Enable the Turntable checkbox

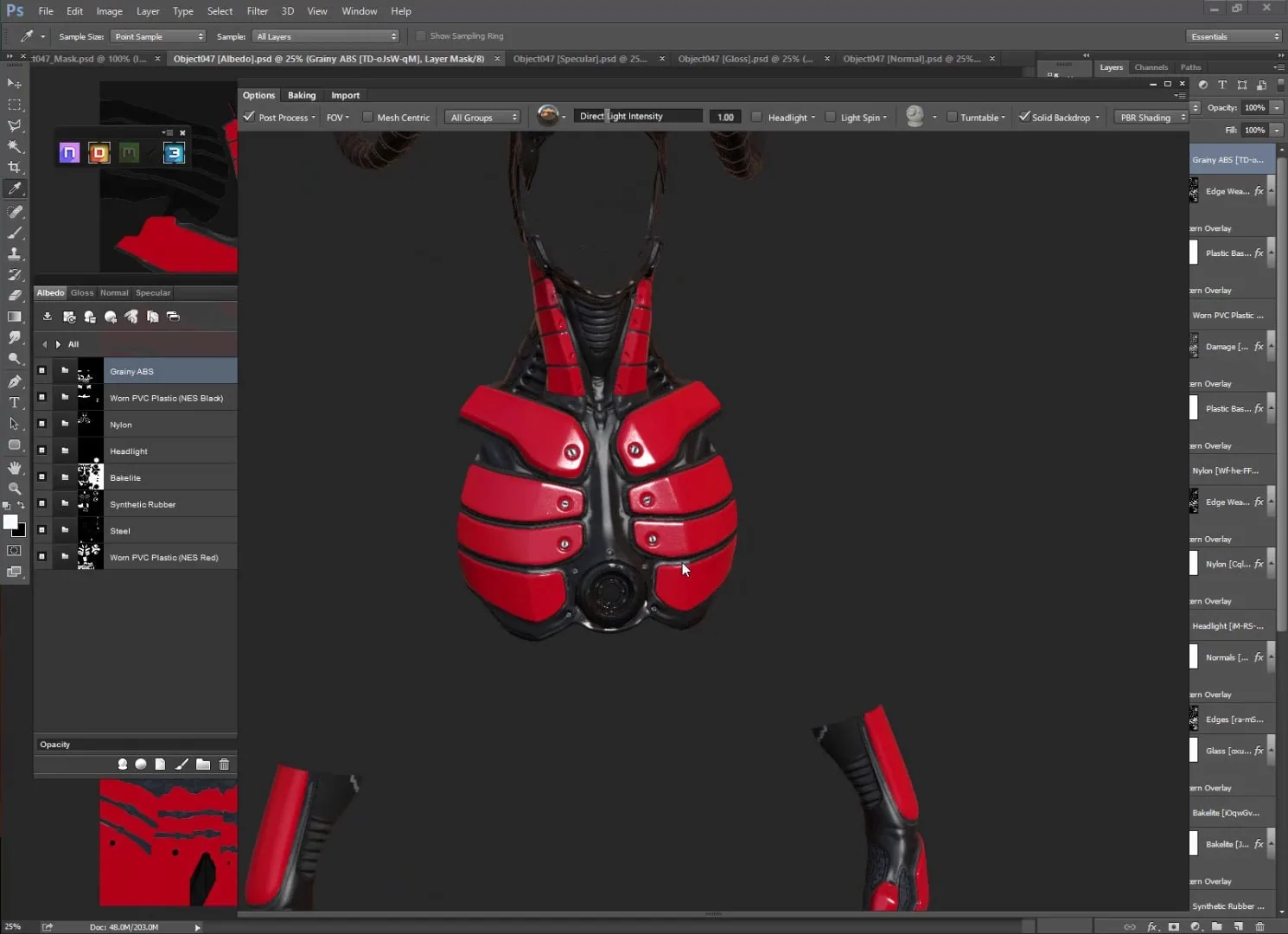click(952, 117)
